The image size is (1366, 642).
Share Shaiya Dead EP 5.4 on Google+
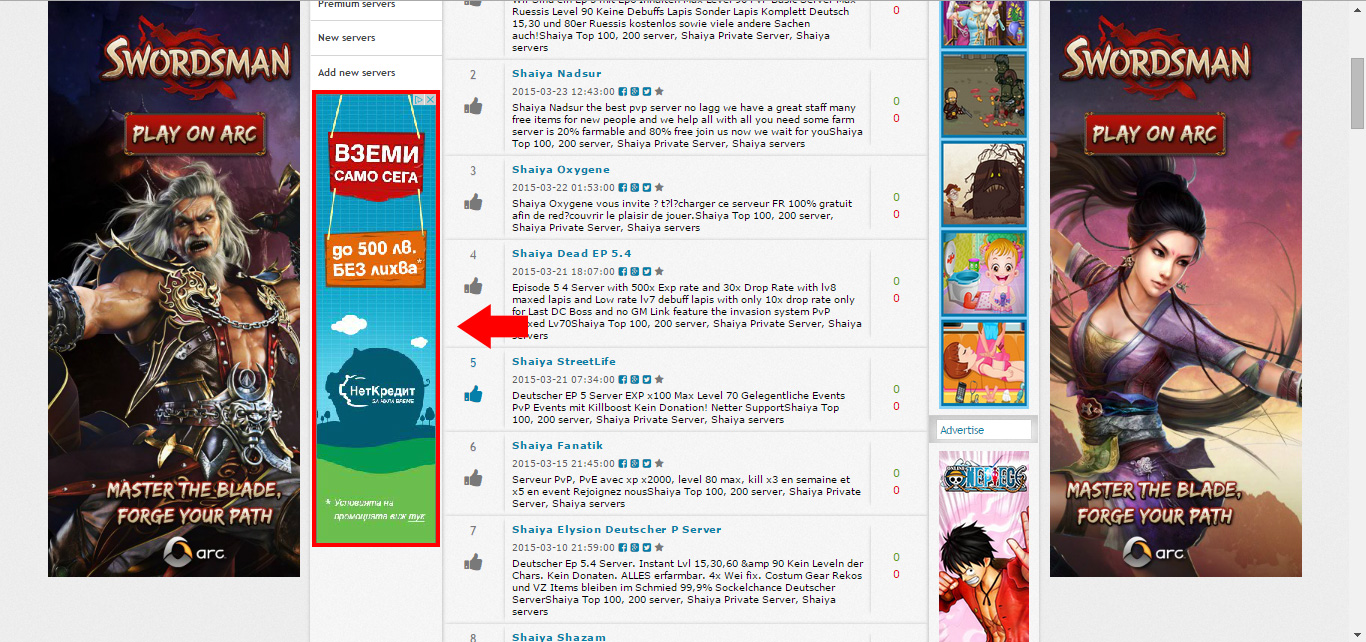click(635, 271)
